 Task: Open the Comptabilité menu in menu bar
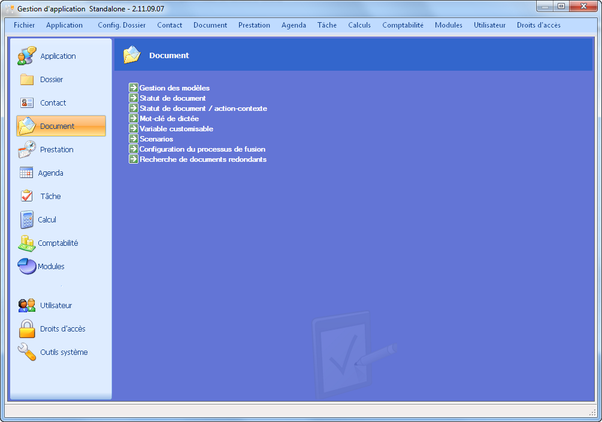pyautogui.click(x=402, y=24)
